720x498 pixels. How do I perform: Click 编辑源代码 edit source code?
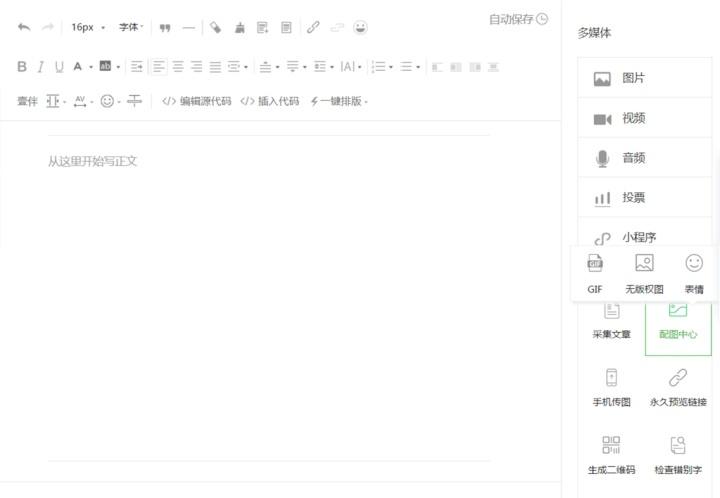point(197,101)
